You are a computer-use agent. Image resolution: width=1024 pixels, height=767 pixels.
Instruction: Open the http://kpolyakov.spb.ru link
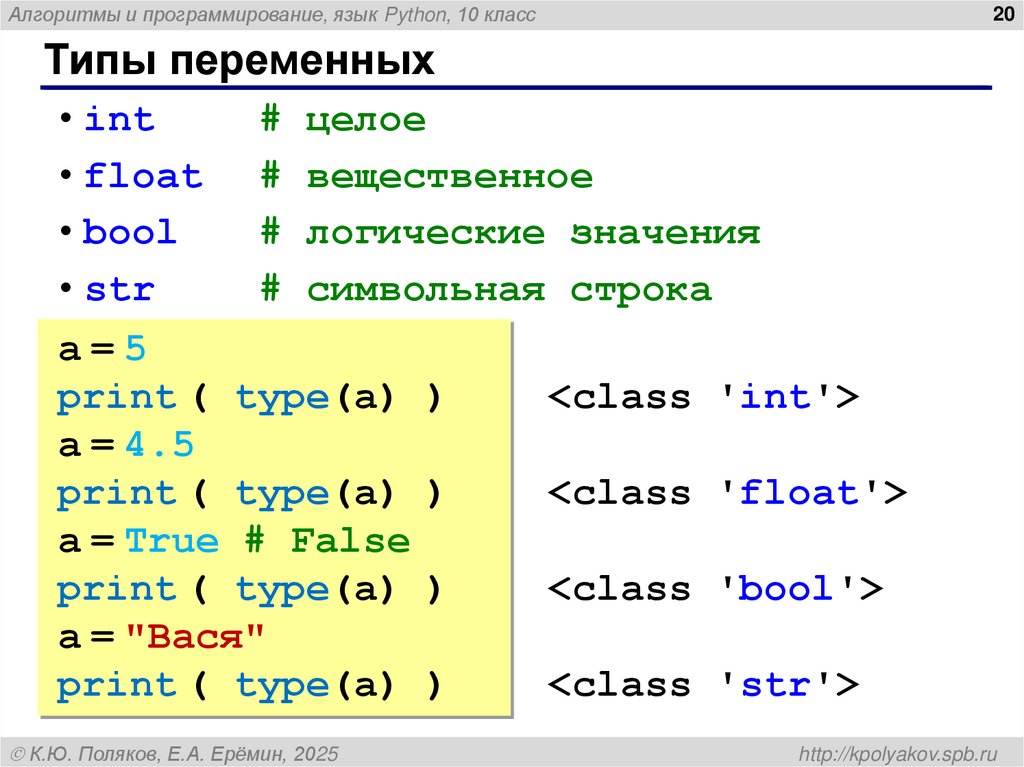tap(898, 754)
